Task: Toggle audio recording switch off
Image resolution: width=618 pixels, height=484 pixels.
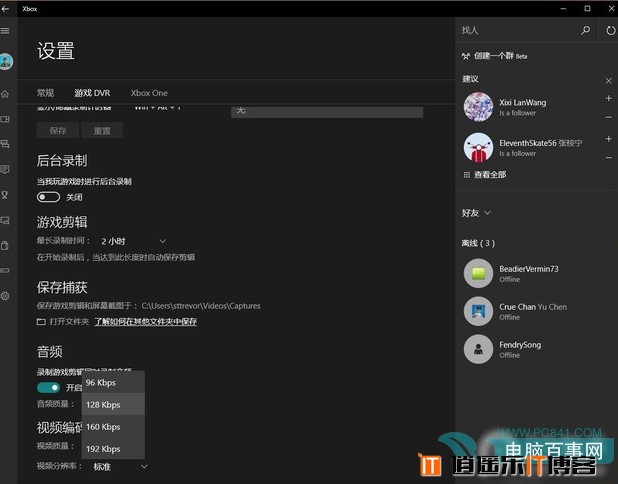Action: coord(48,387)
